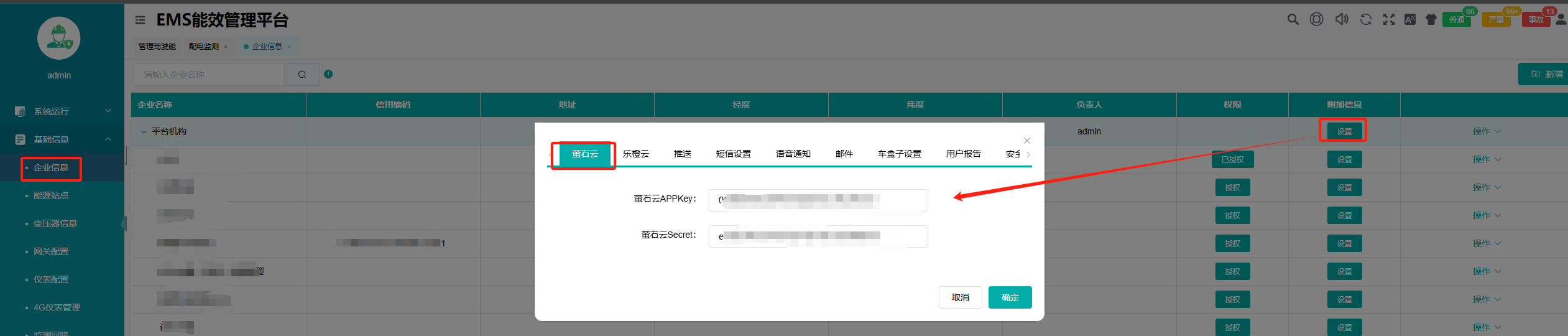Image resolution: width=1568 pixels, height=336 pixels.
Task: Click 设置 in the 已授权 row
Action: 1345,159
